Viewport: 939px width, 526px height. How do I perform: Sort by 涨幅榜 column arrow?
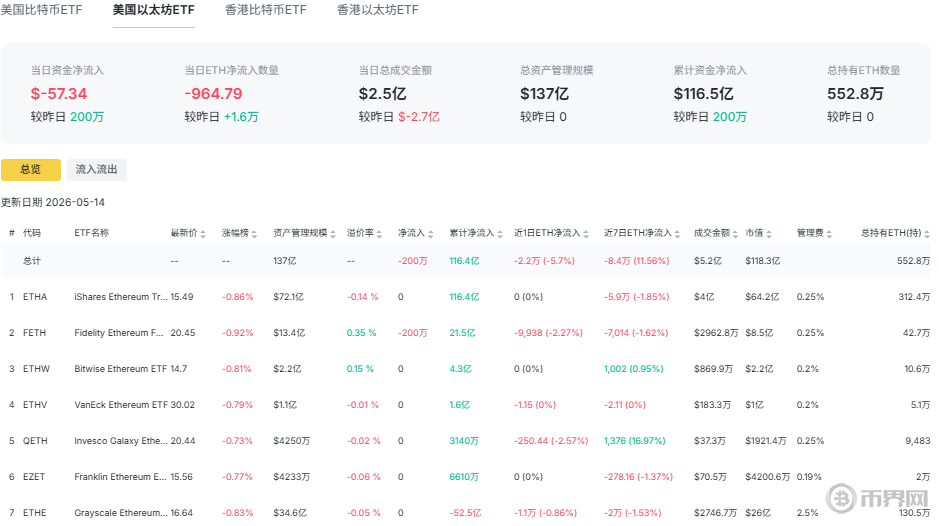(x=254, y=234)
